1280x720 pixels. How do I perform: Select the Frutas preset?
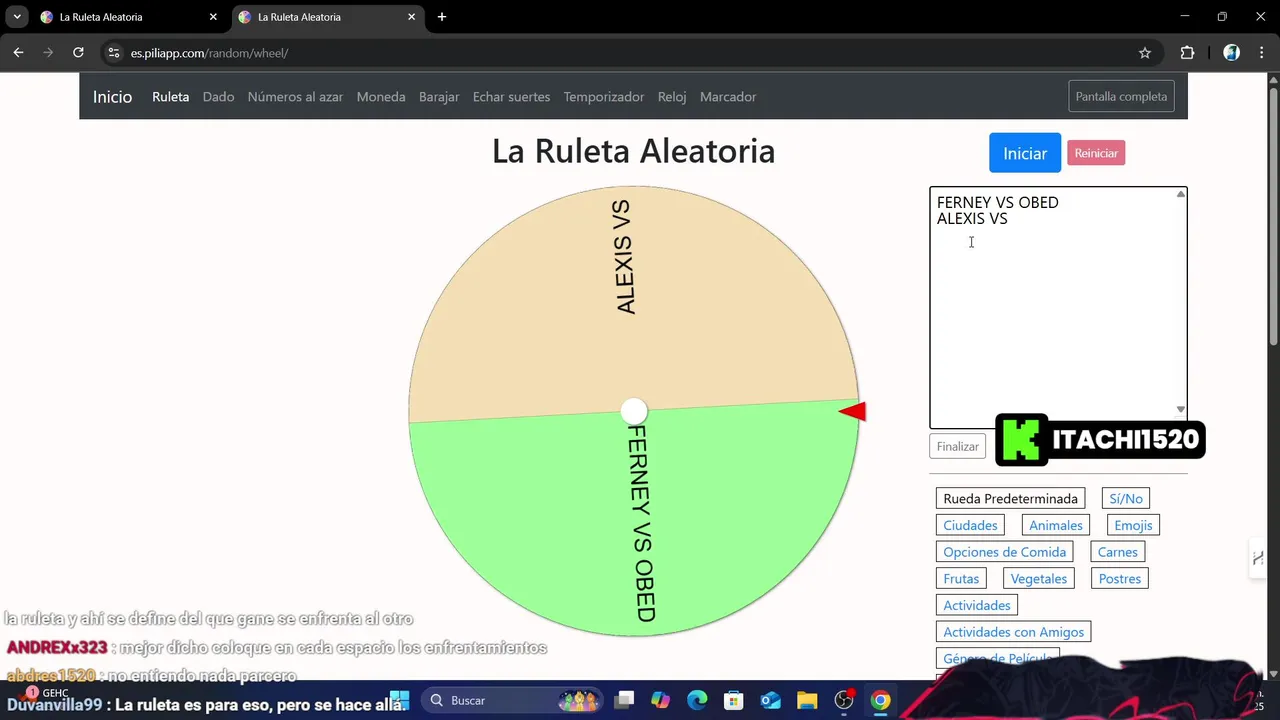point(961,578)
